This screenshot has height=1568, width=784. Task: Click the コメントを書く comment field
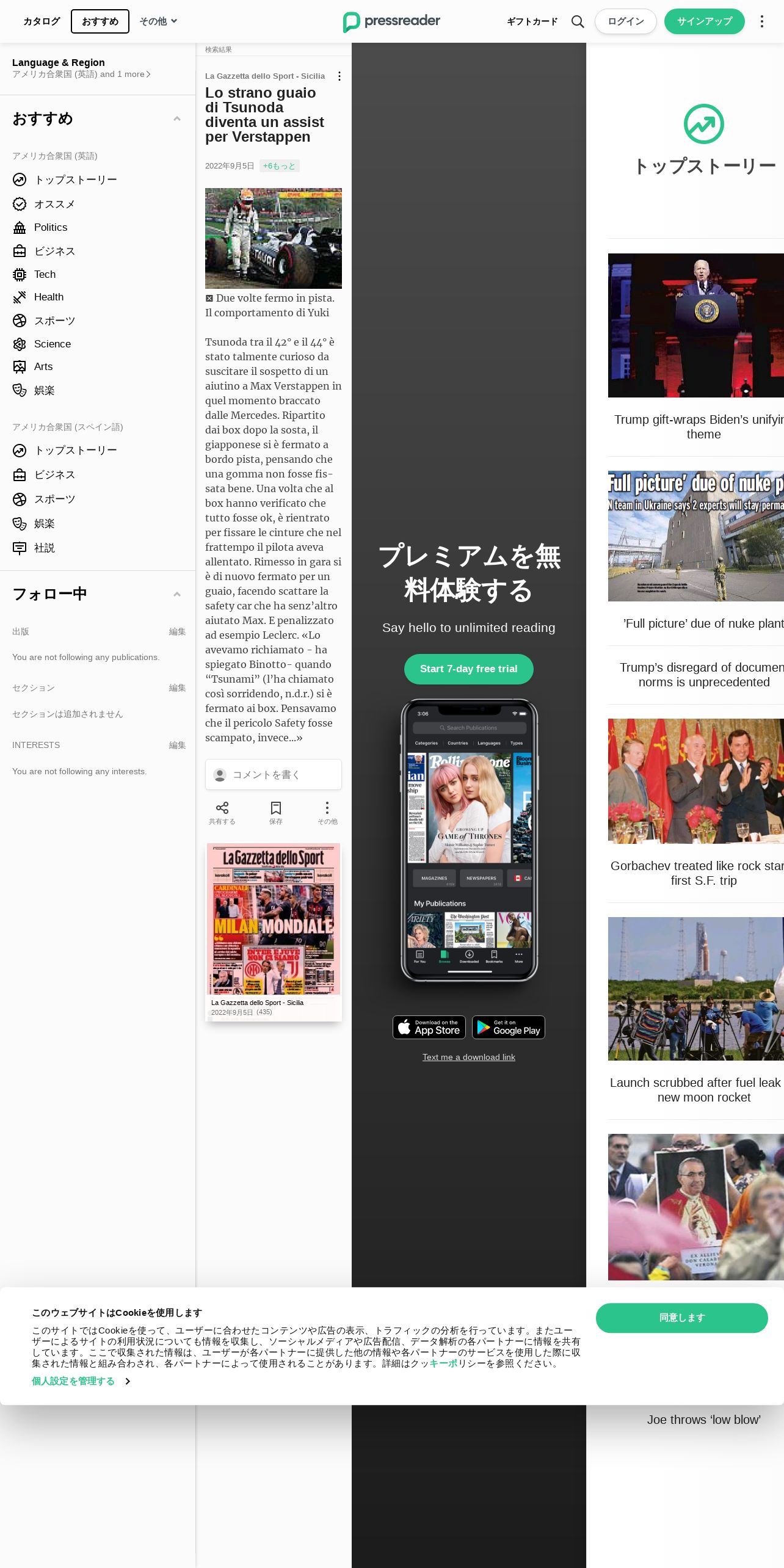(274, 774)
